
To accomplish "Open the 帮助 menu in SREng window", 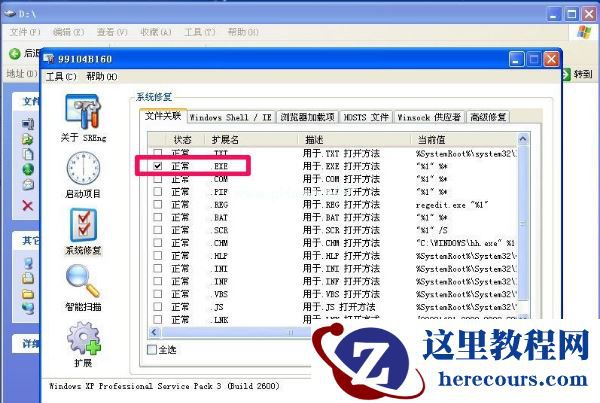I will click(102, 77).
